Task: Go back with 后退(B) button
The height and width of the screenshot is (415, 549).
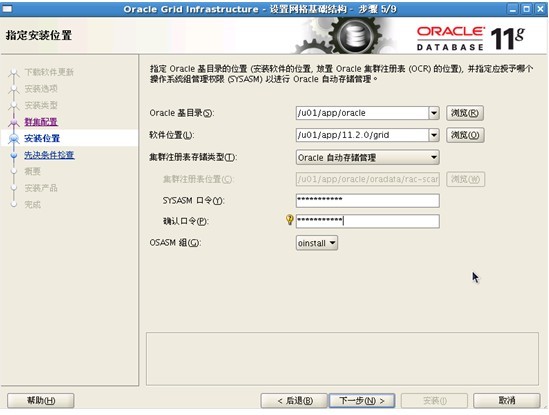Action: (294, 400)
